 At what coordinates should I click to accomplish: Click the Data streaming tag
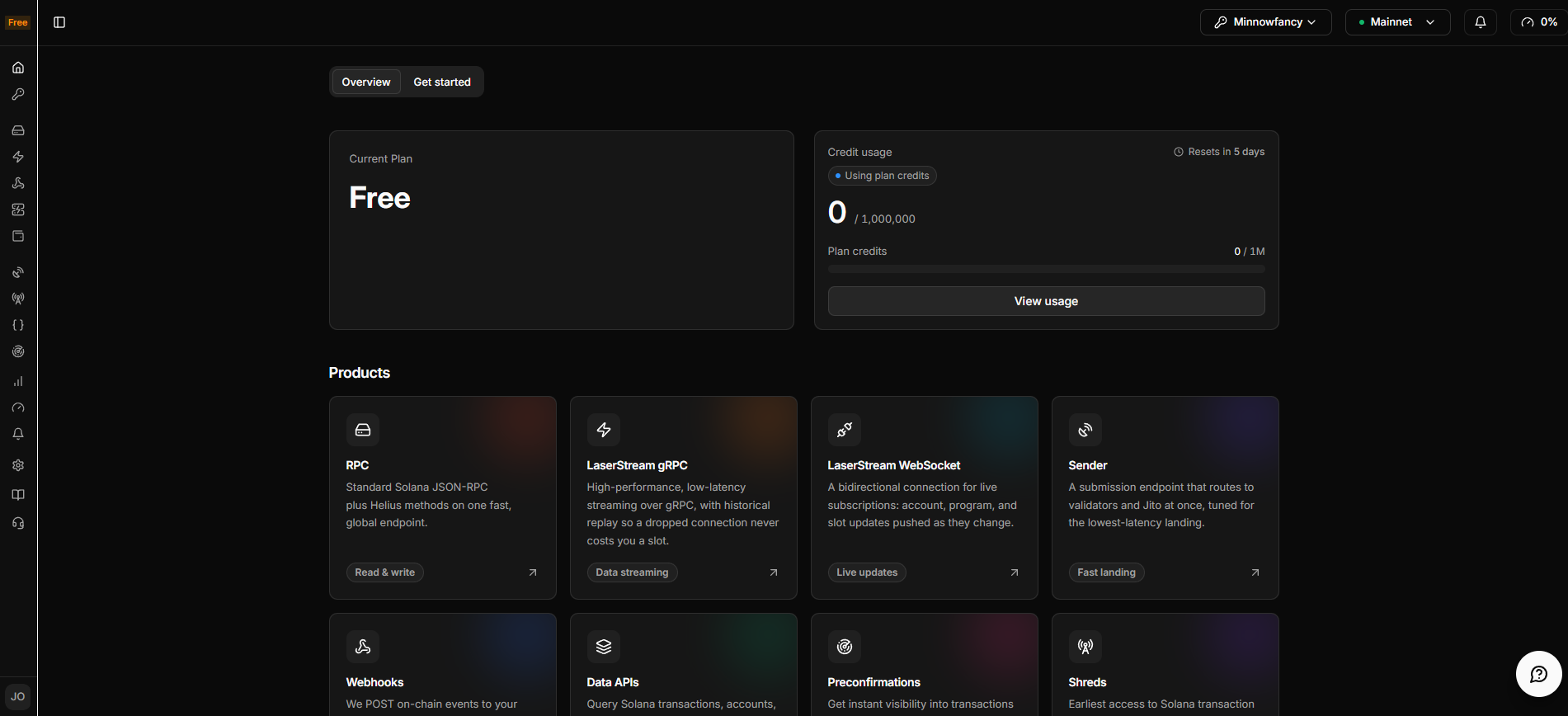[632, 572]
